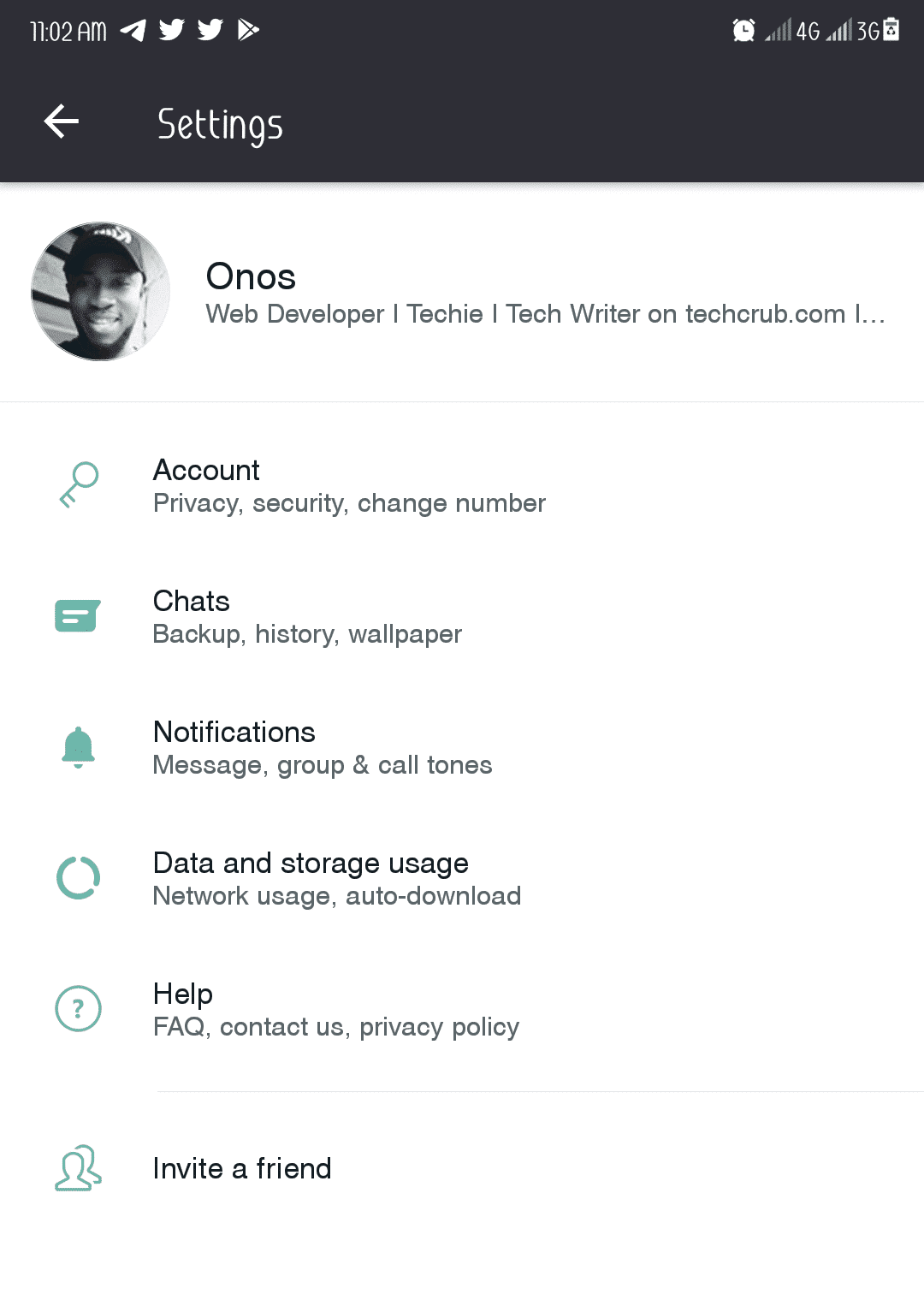Screen dimensions: 924x1294
Task: Tap the Onos profile name
Action: click(251, 276)
